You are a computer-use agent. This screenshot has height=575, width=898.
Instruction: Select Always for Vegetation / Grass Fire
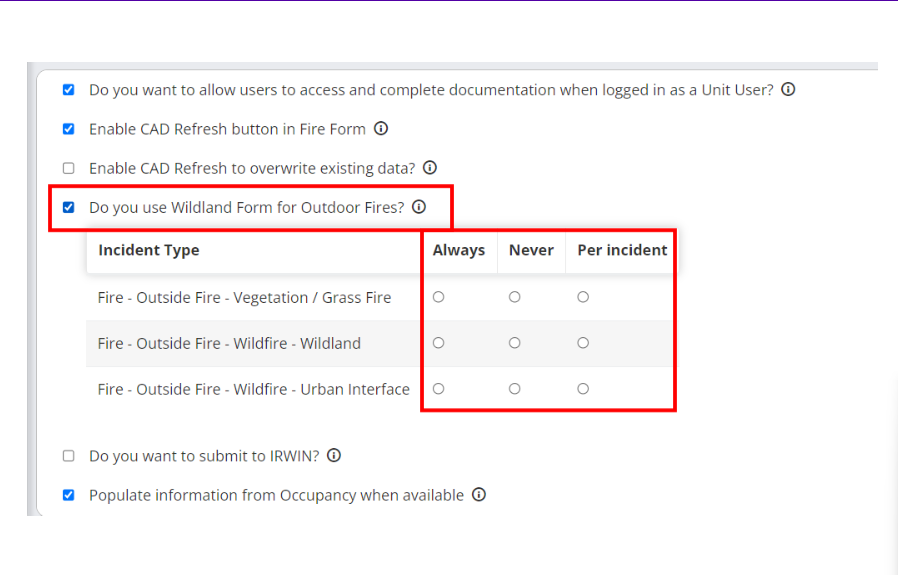[x=438, y=297]
